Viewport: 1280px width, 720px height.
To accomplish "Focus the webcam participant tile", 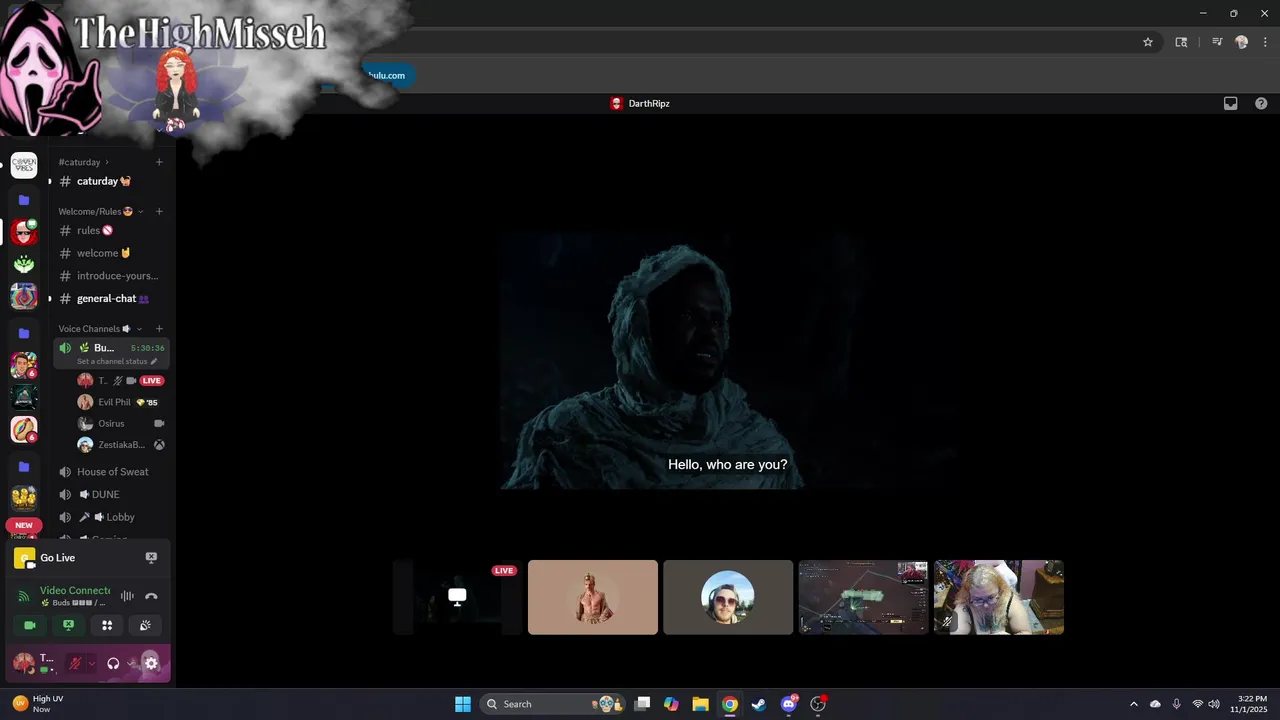I will 999,597.
